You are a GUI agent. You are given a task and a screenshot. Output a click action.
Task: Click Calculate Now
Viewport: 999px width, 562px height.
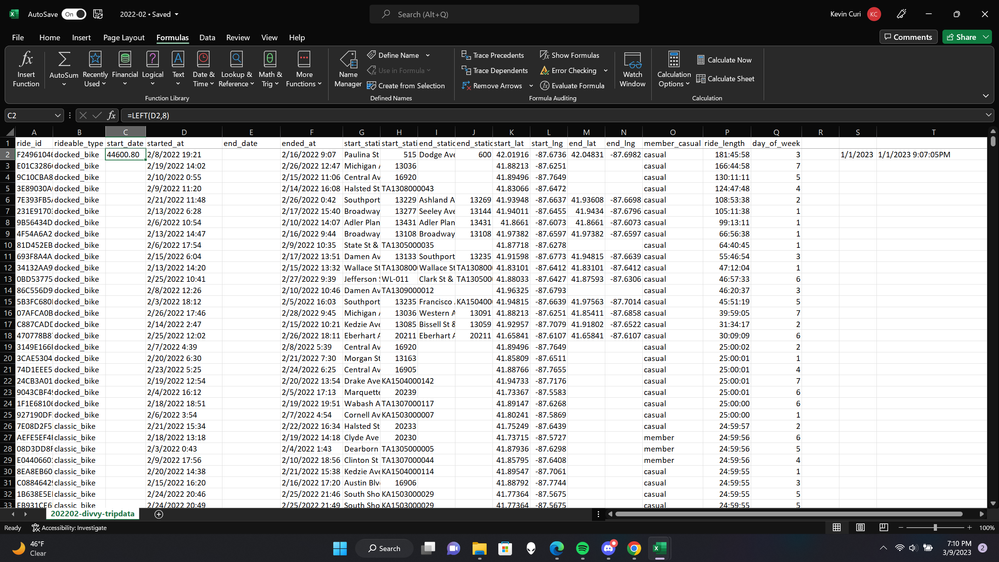click(x=724, y=60)
